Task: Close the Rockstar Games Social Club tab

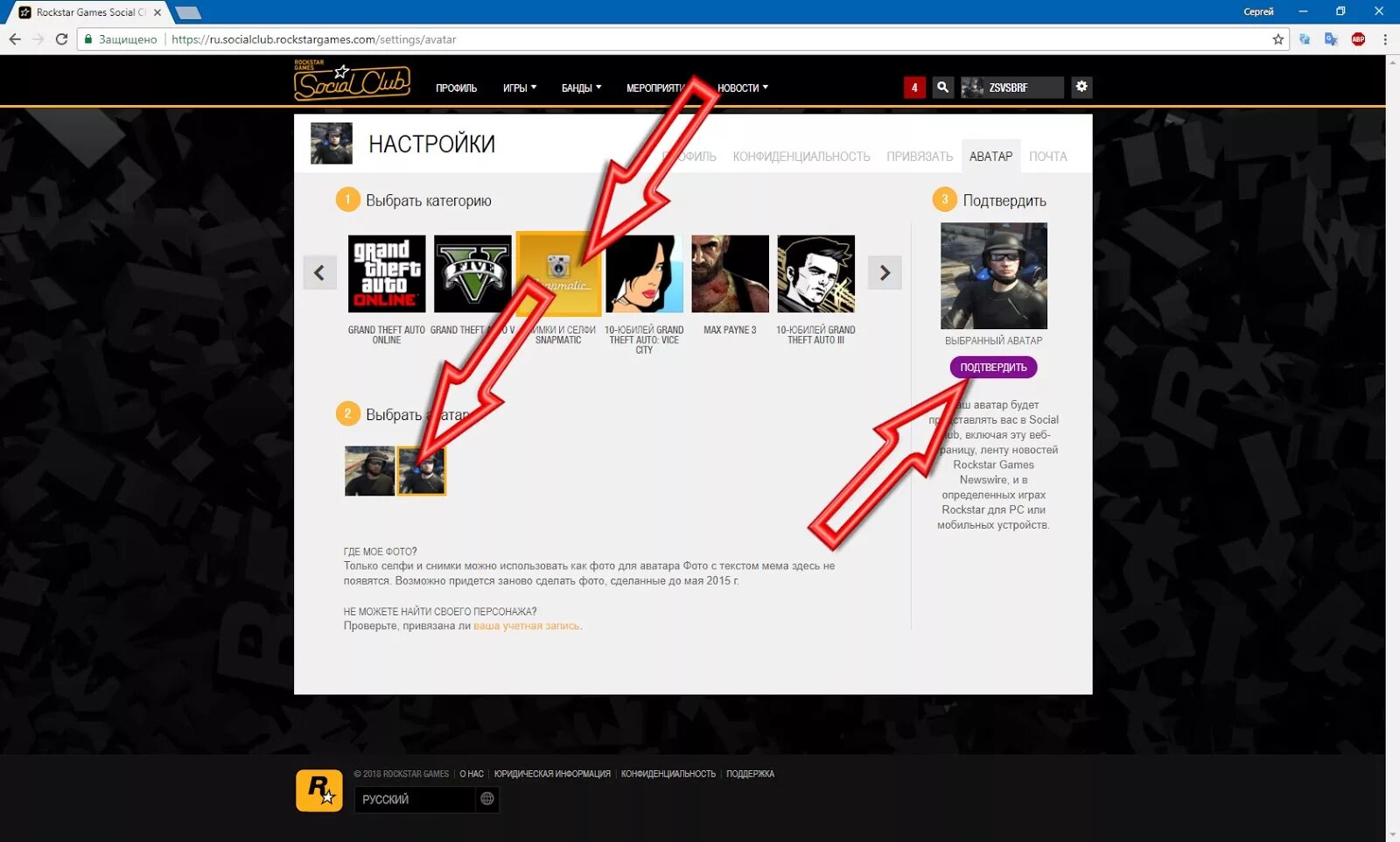Action: click(x=157, y=12)
